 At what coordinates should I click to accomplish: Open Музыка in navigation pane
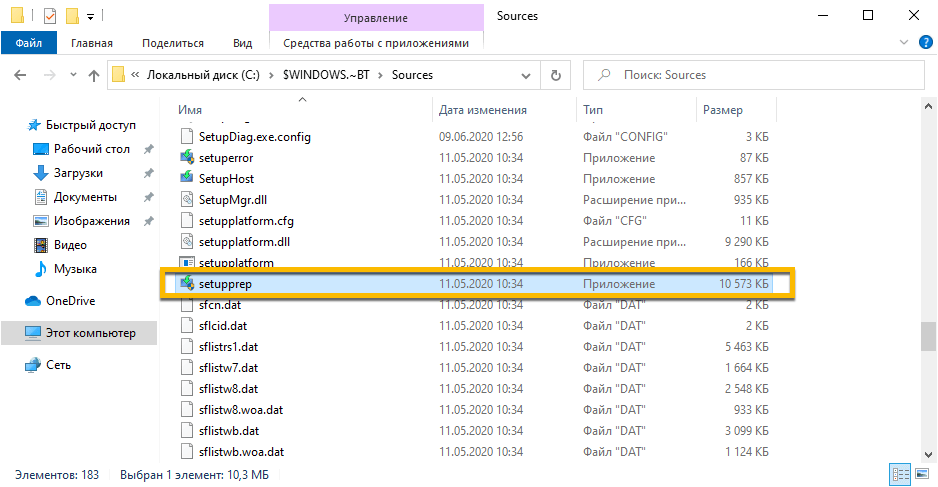[75, 269]
